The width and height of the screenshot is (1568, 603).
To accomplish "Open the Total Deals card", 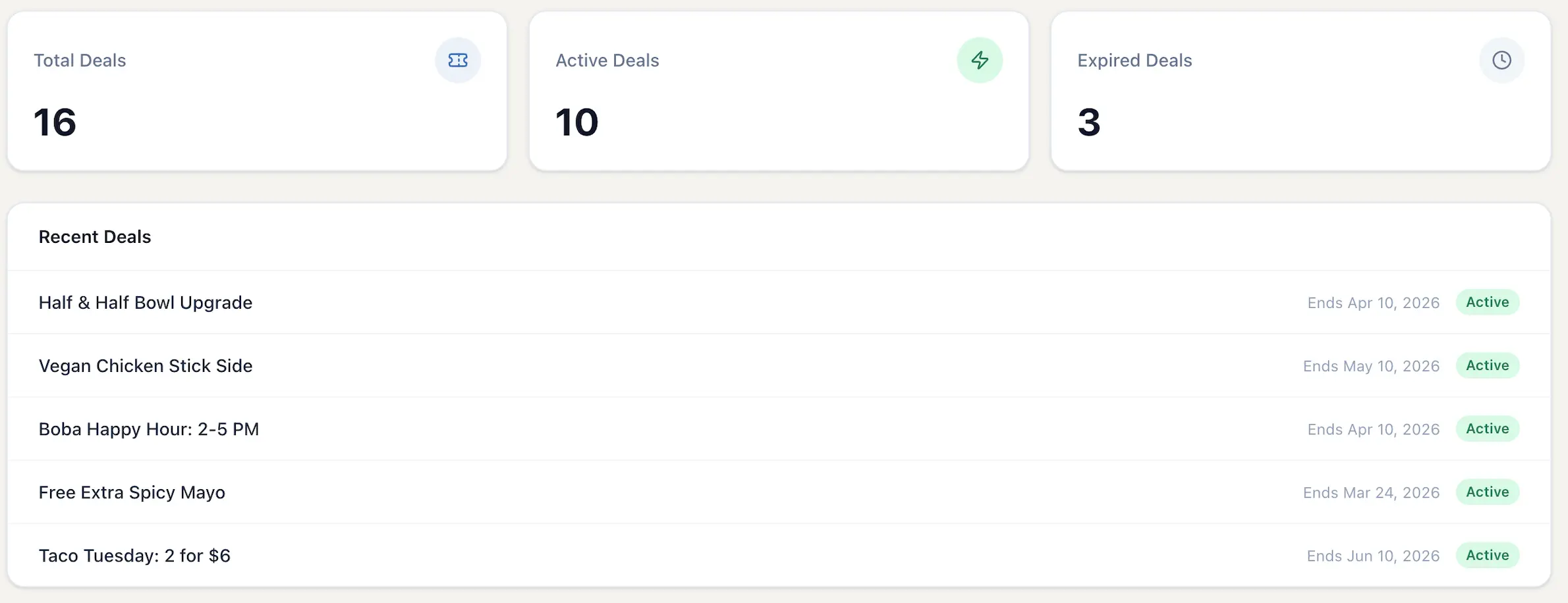I will pos(257,92).
